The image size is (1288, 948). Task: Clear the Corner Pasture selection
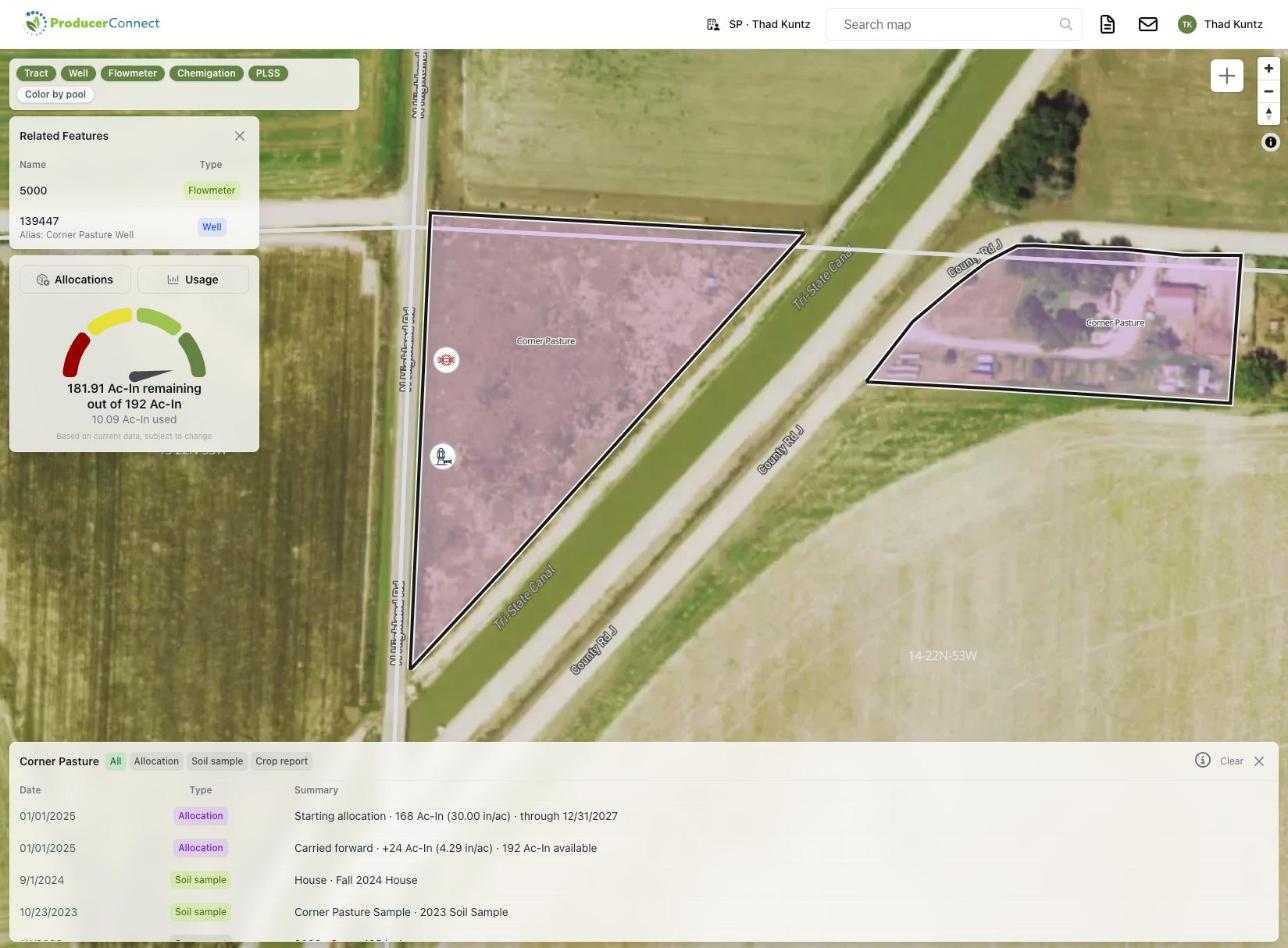tap(1231, 761)
